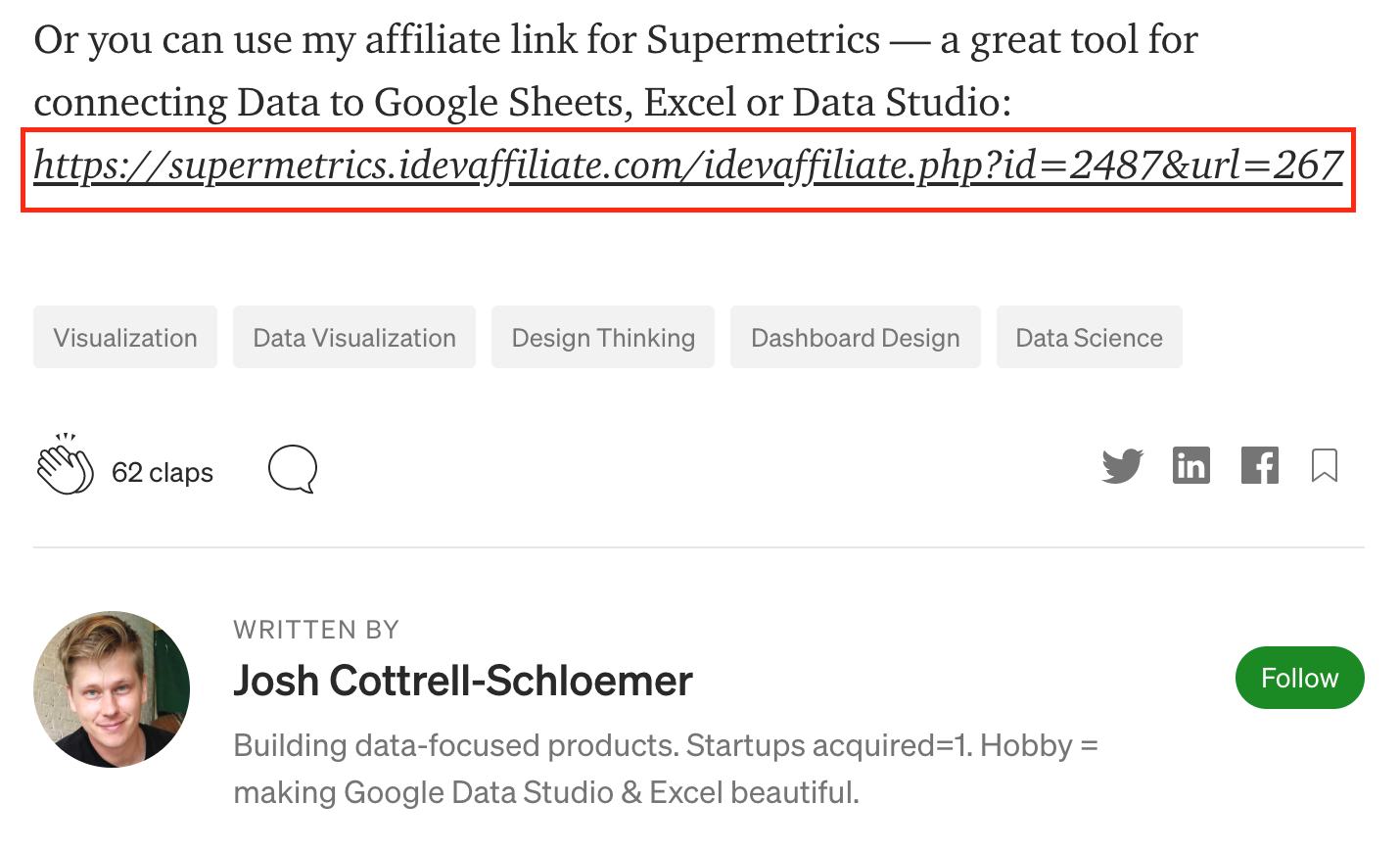This screenshot has height=850, width=1400.
Task: Select the Design Thinking tag
Action: point(603,338)
